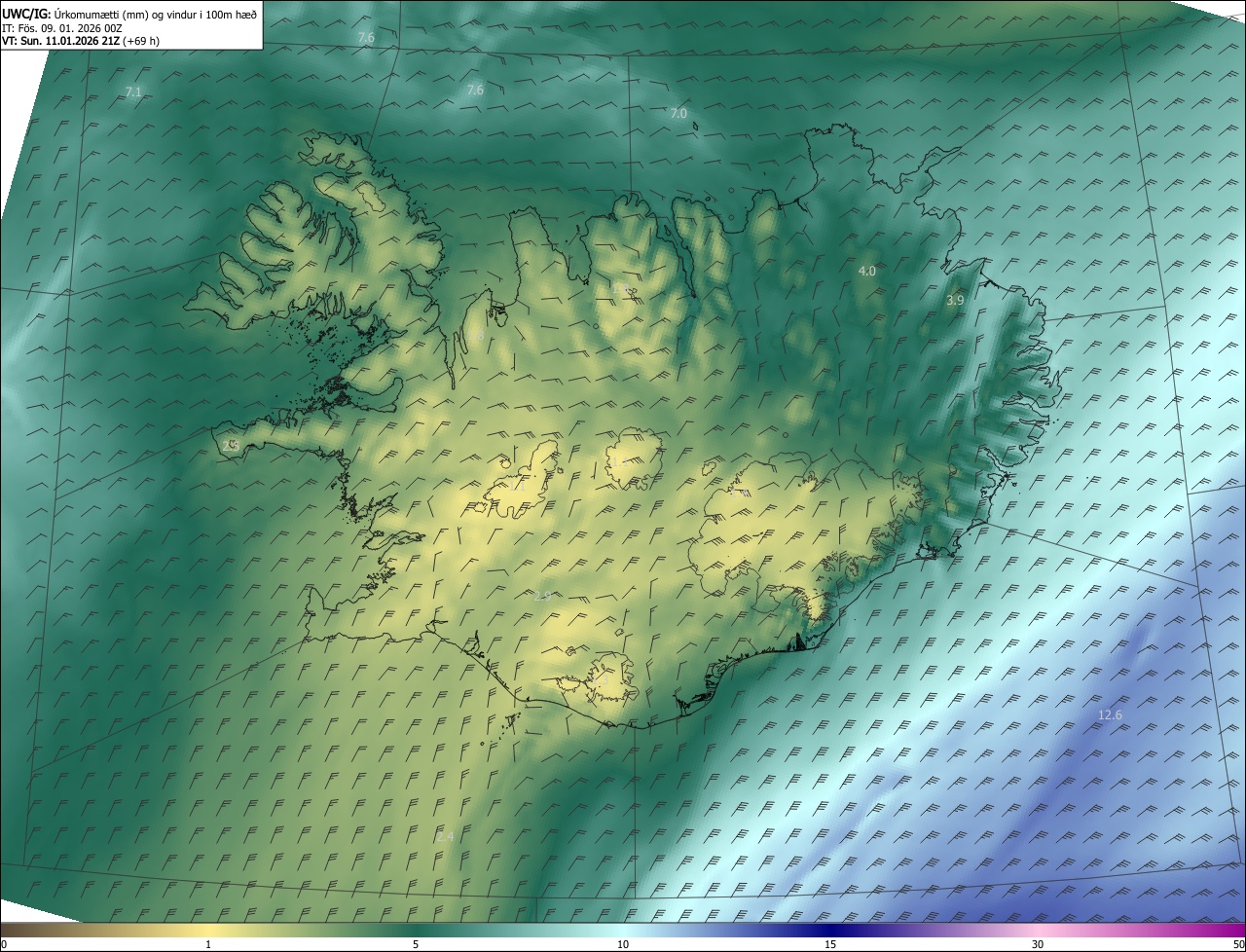Click the 2.4 value label on the map

pyautogui.click(x=445, y=836)
